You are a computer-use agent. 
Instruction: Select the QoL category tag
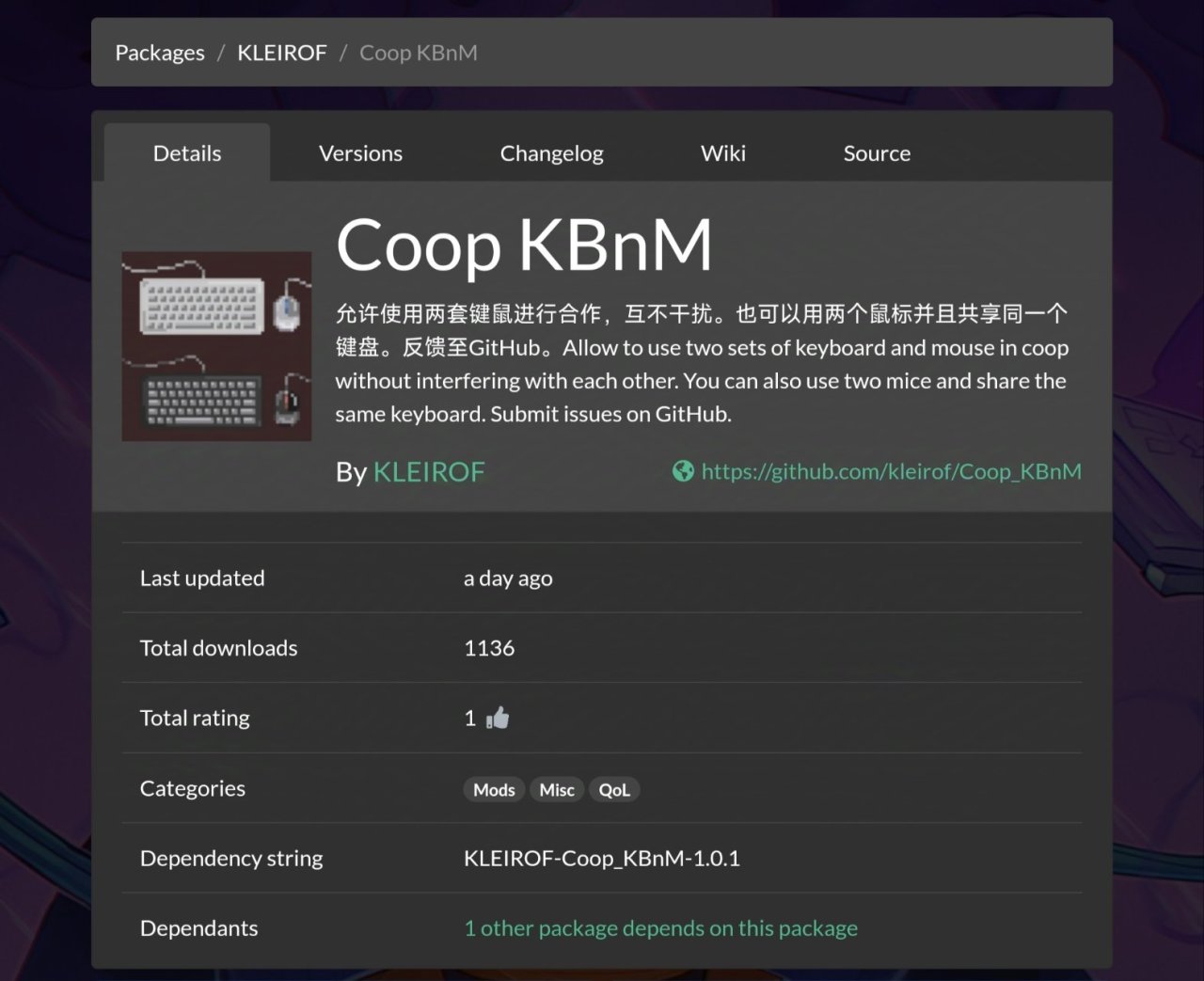(614, 790)
